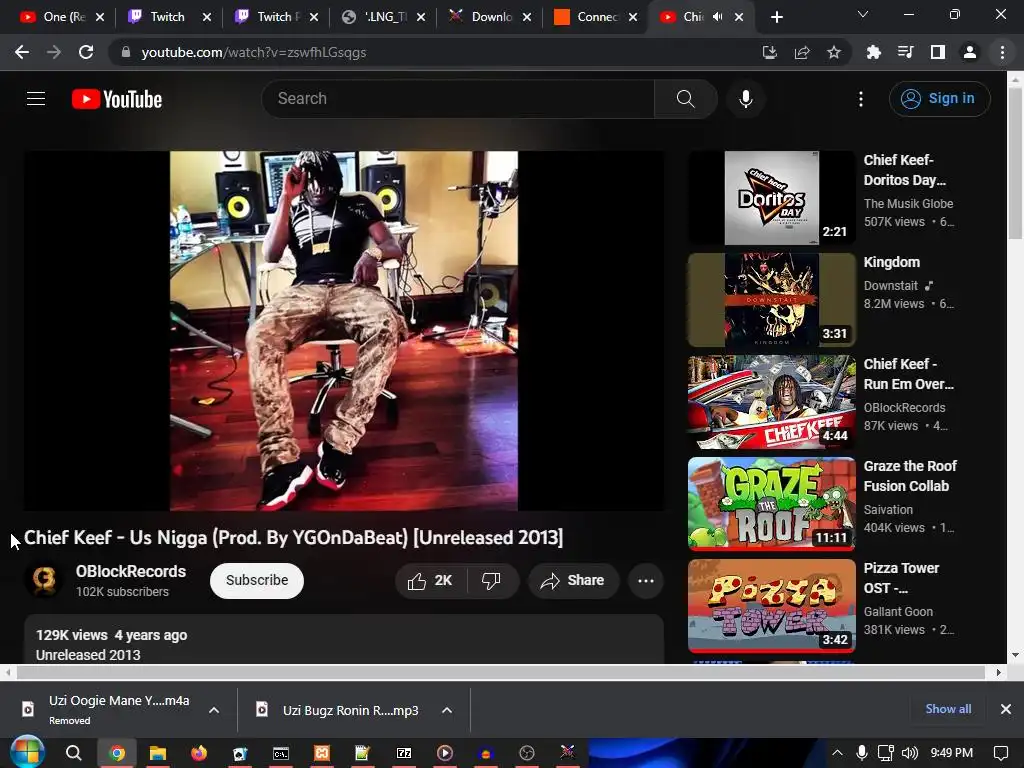Expand Uzi Oogie Mane download options

(214, 711)
